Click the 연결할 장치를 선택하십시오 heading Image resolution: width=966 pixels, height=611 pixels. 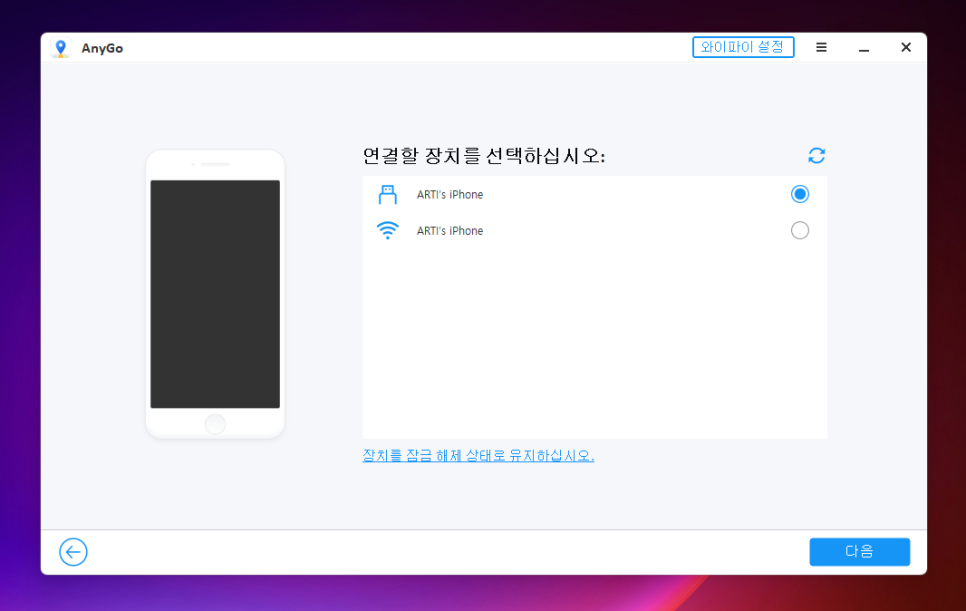click(x=484, y=156)
